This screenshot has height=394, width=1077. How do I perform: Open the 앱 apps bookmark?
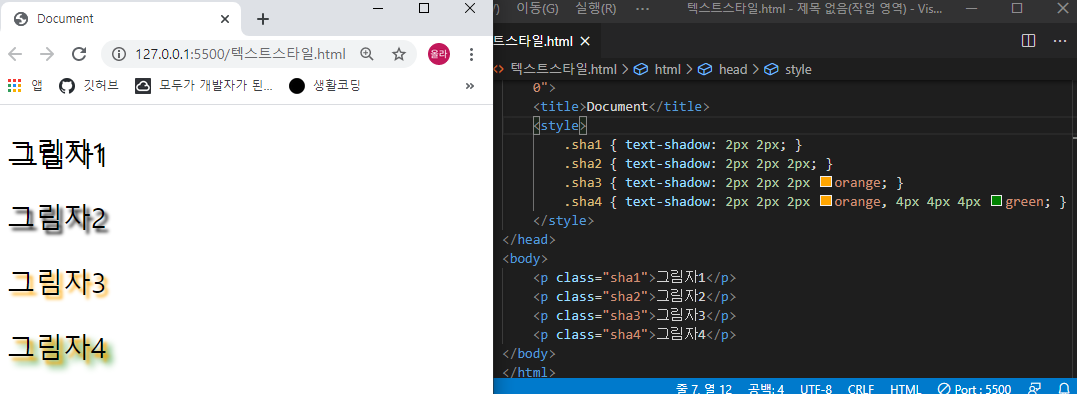tap(25, 86)
